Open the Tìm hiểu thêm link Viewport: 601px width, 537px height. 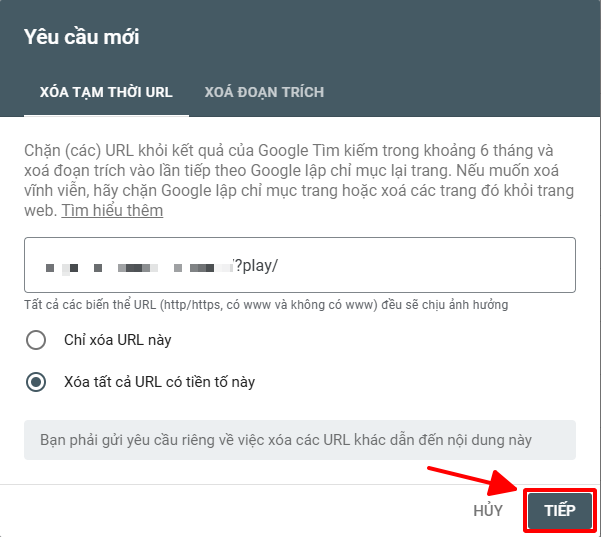tap(112, 211)
